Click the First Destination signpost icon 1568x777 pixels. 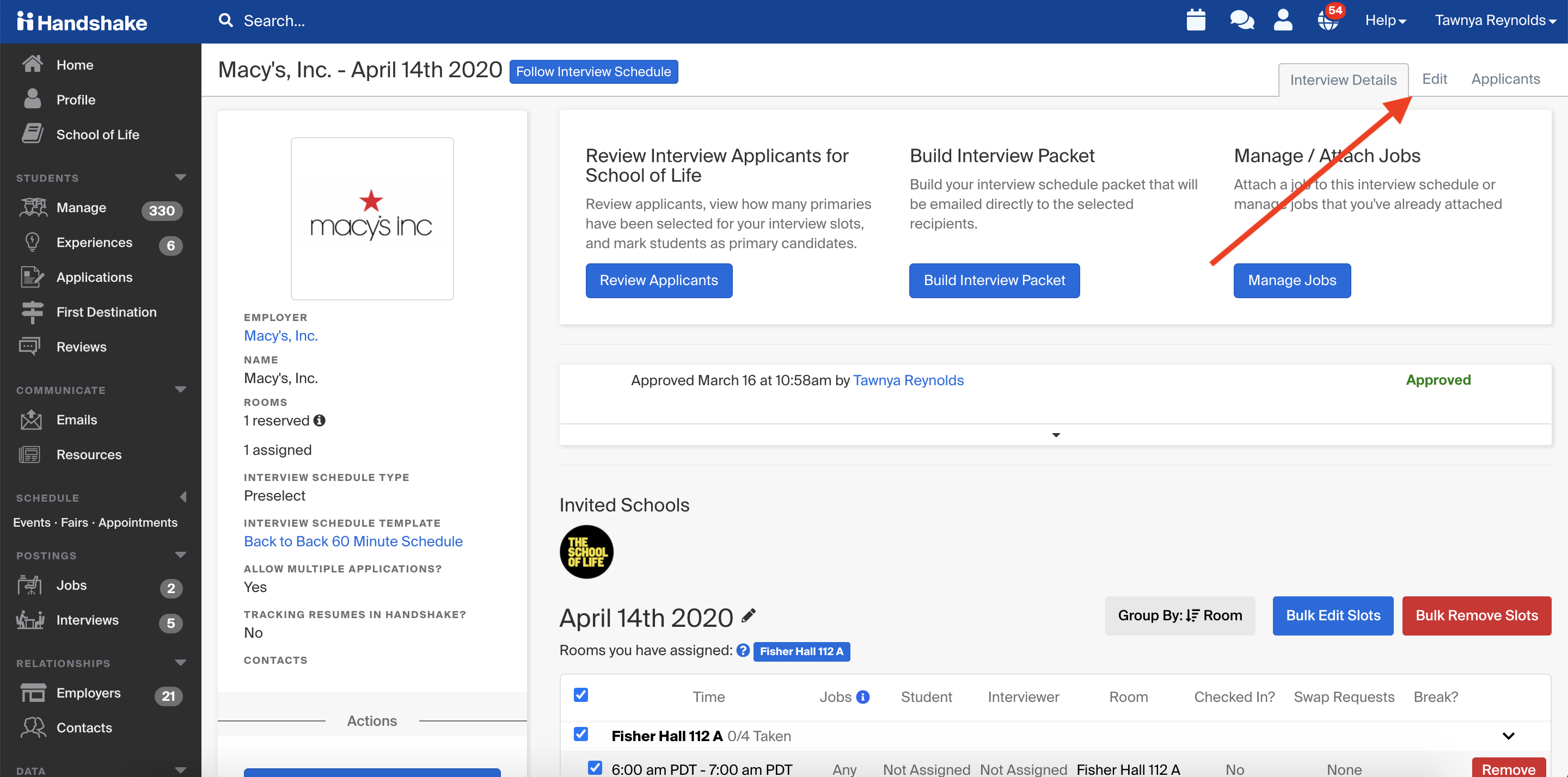[32, 312]
